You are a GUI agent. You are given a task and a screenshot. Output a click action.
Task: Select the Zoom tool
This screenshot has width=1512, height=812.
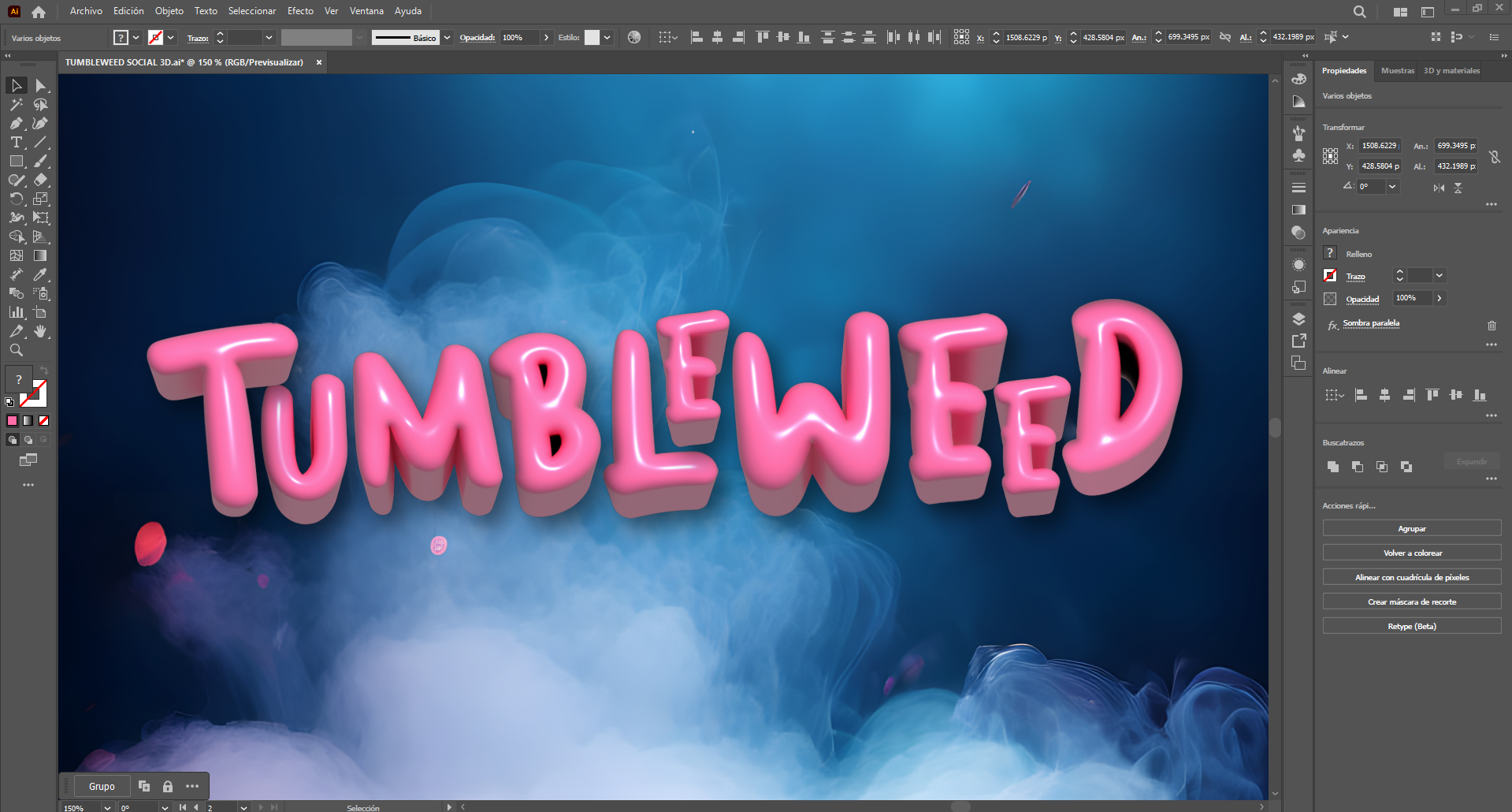(x=16, y=350)
